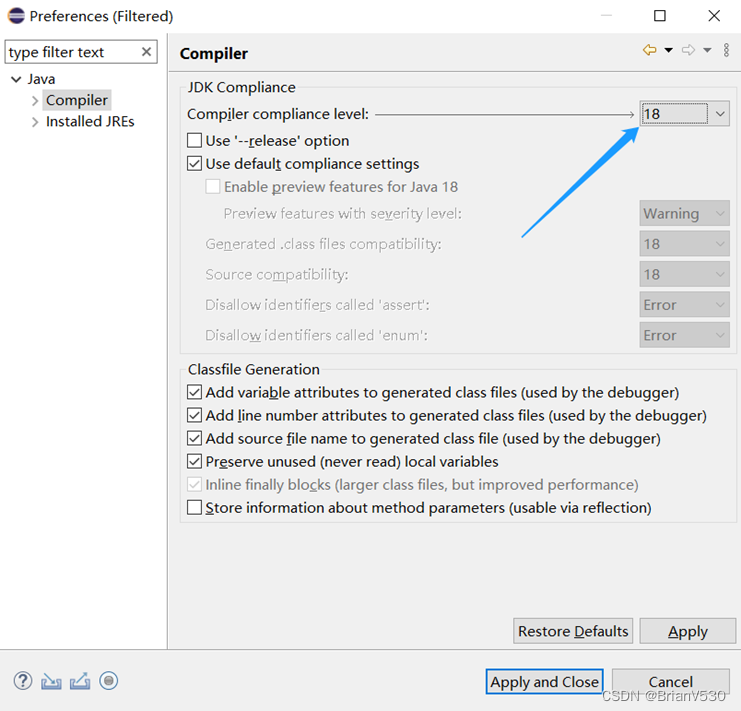This screenshot has height=711, width=741.
Task: Open the preview features severity Warning dropdown
Action: [684, 214]
